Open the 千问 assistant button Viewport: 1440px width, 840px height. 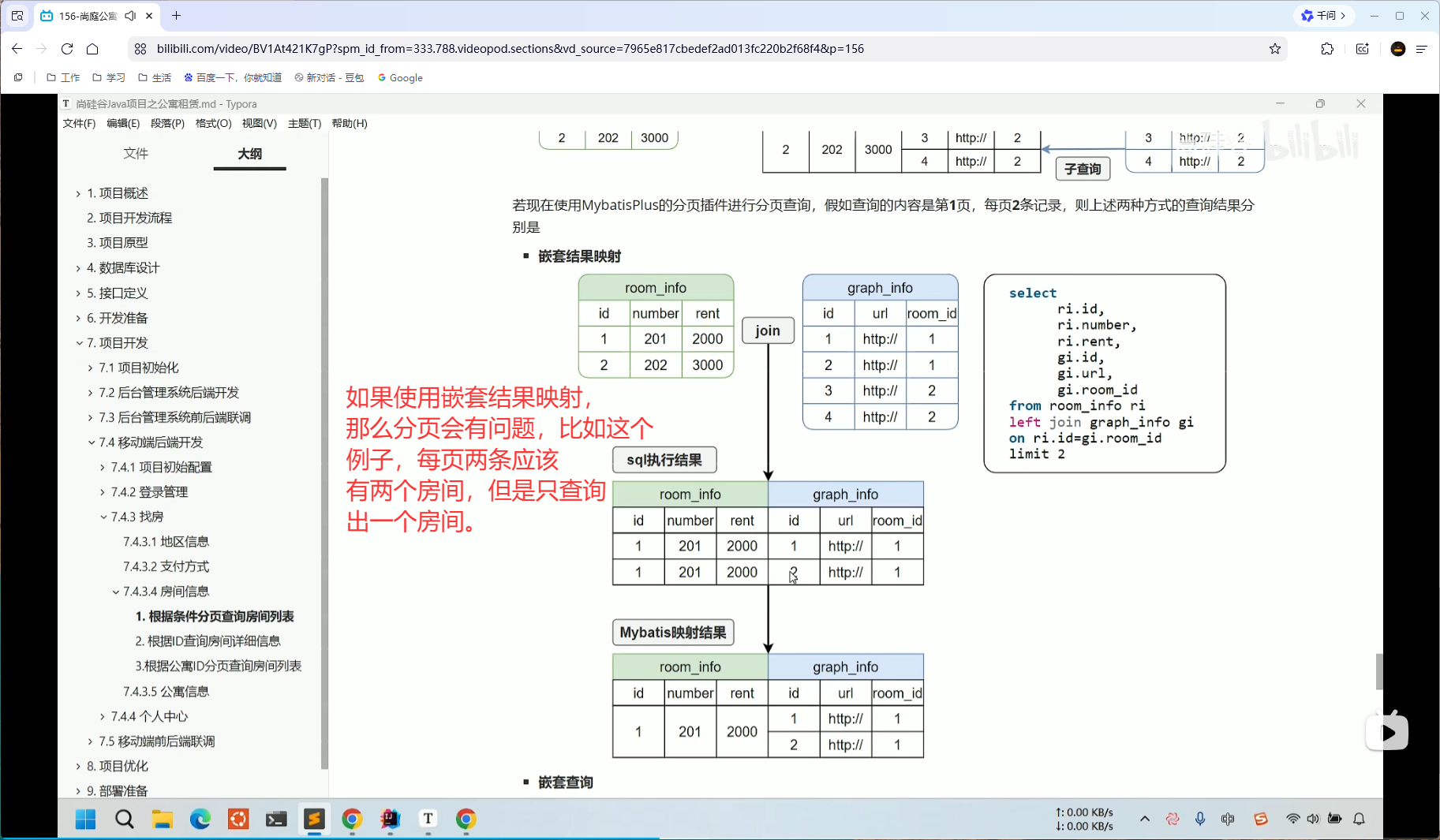[1323, 16]
